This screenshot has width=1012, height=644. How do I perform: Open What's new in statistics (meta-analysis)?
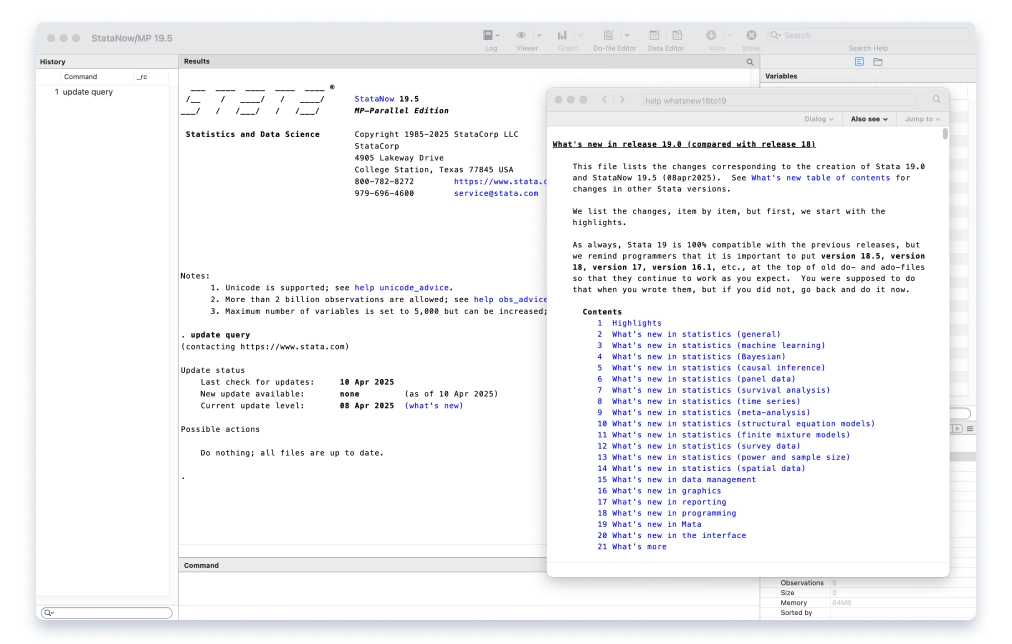tap(711, 412)
